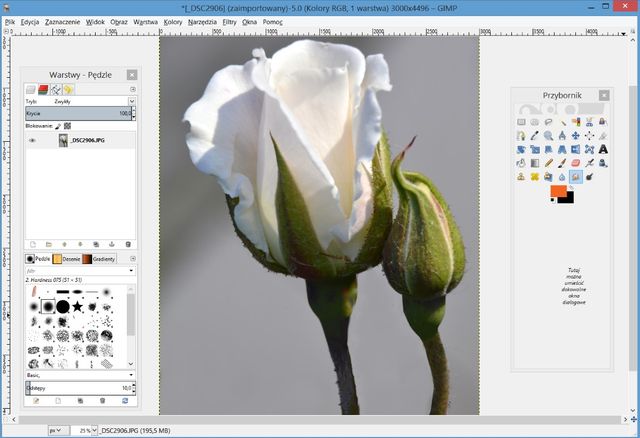The height and width of the screenshot is (438, 640).
Task: Open the Filtry menu
Action: coord(229,20)
